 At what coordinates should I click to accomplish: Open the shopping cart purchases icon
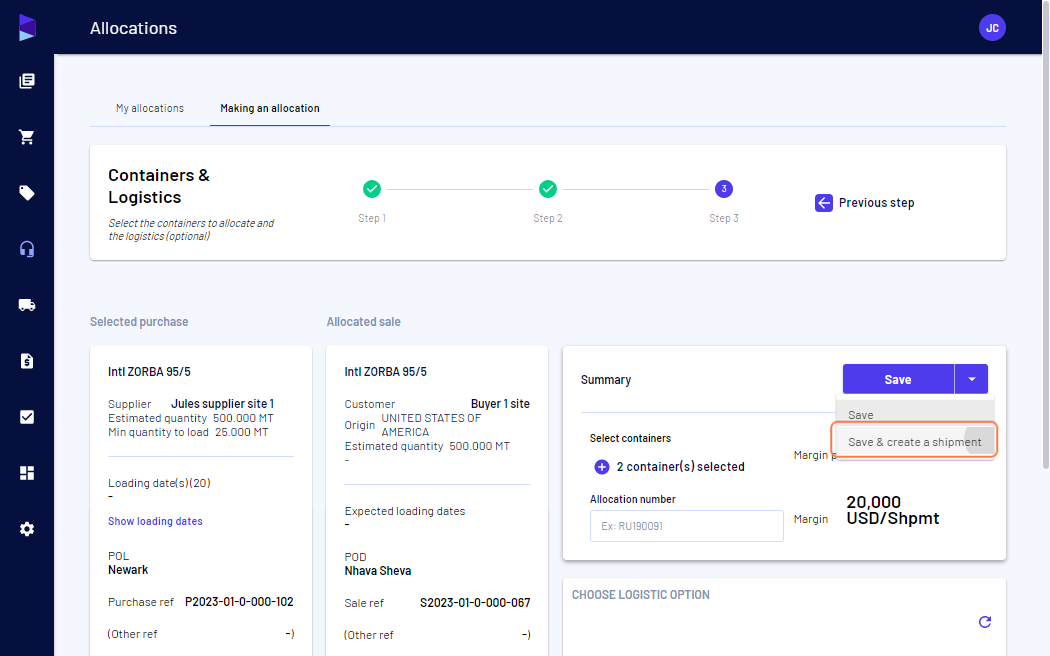pos(27,137)
